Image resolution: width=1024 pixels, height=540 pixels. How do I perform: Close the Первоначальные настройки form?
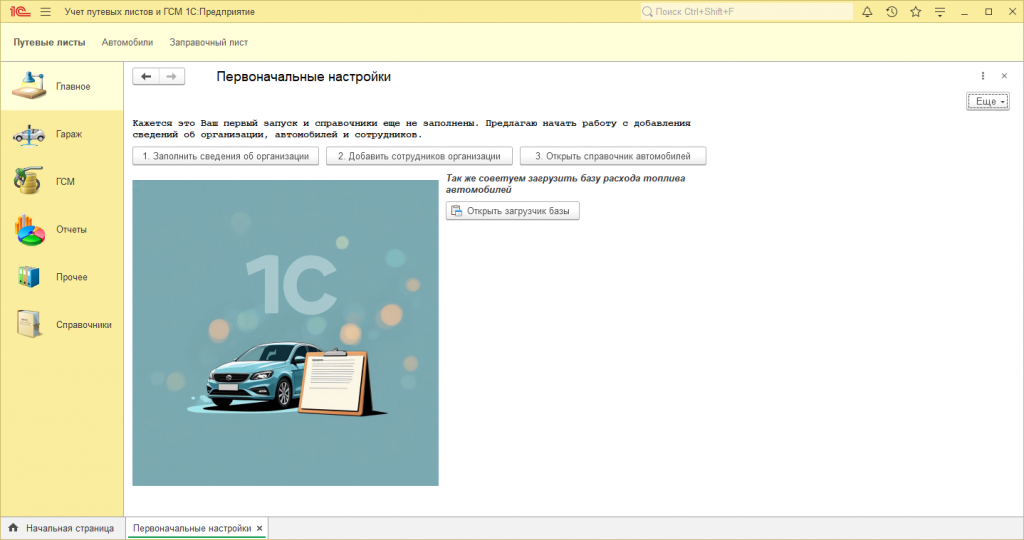click(1004, 76)
